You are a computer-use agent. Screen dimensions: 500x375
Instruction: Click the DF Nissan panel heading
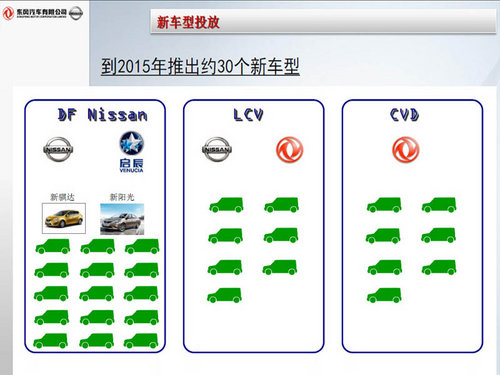pyautogui.click(x=102, y=115)
